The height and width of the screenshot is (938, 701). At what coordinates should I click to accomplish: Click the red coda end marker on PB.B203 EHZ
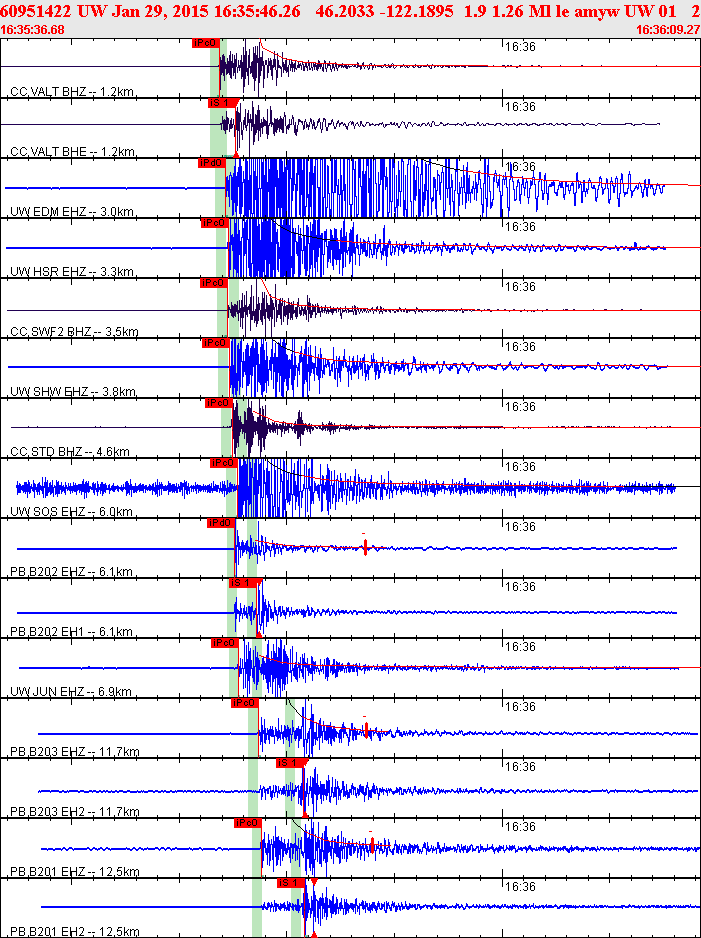click(367, 730)
